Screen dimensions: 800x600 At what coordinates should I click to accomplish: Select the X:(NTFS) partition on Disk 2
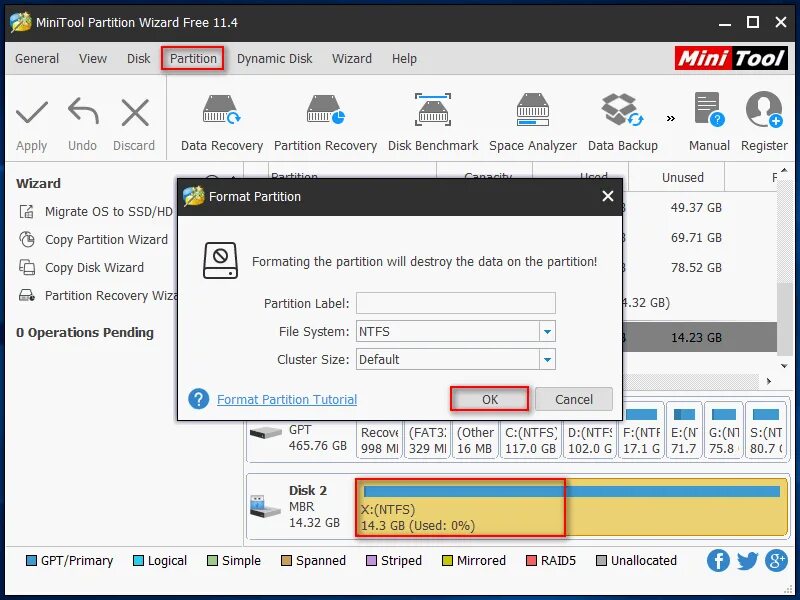(571, 508)
